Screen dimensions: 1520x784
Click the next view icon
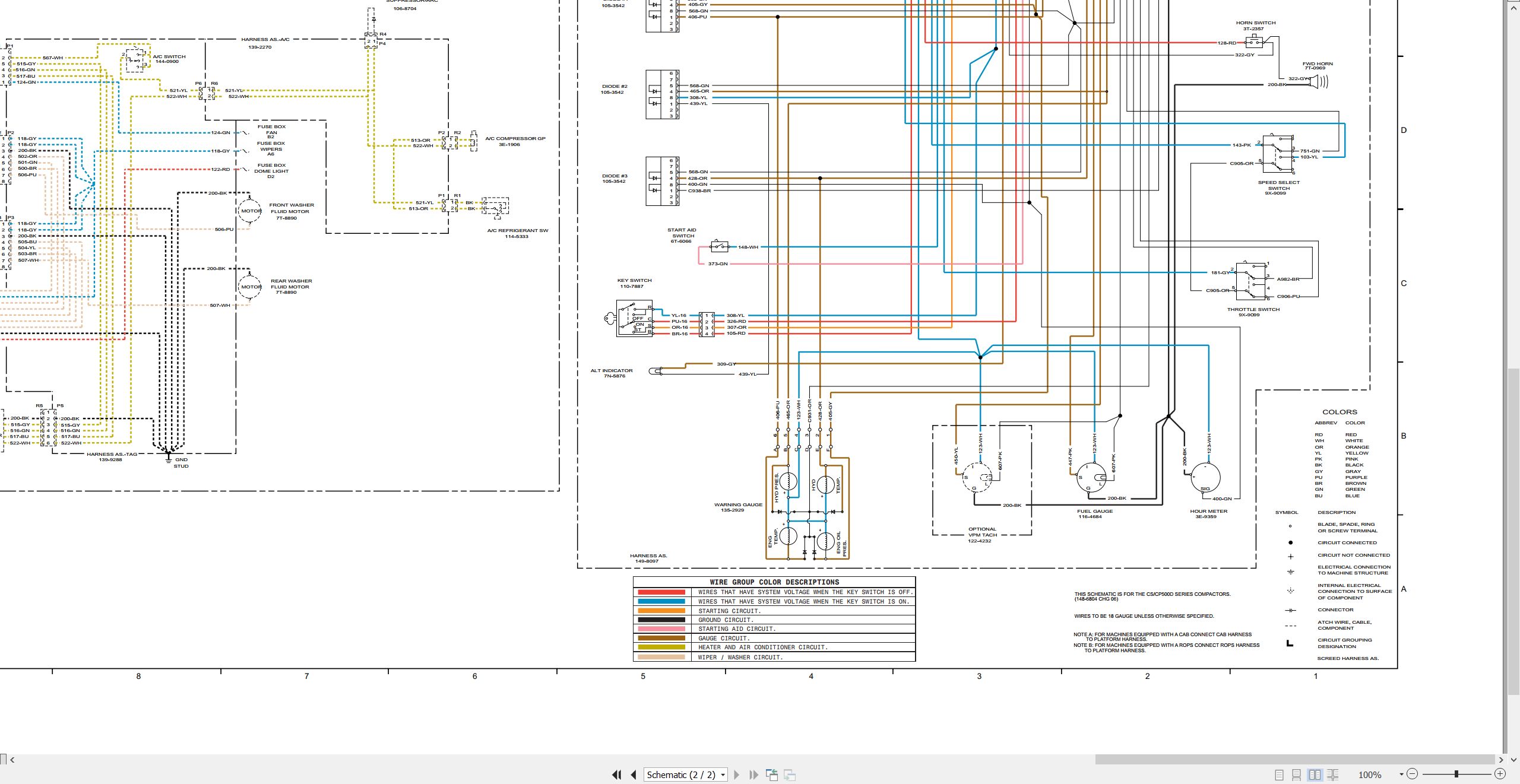(790, 775)
